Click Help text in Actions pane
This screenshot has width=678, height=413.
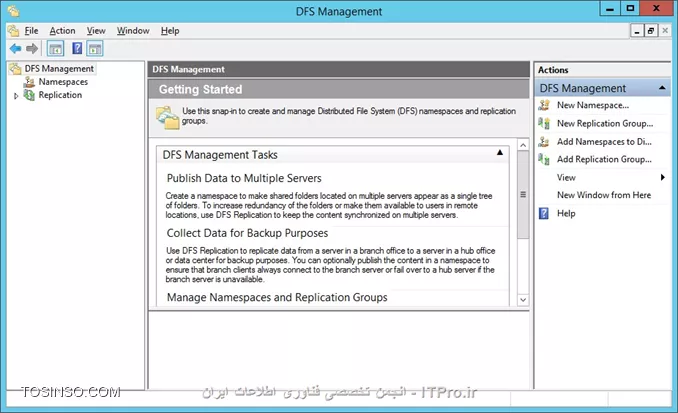566,213
